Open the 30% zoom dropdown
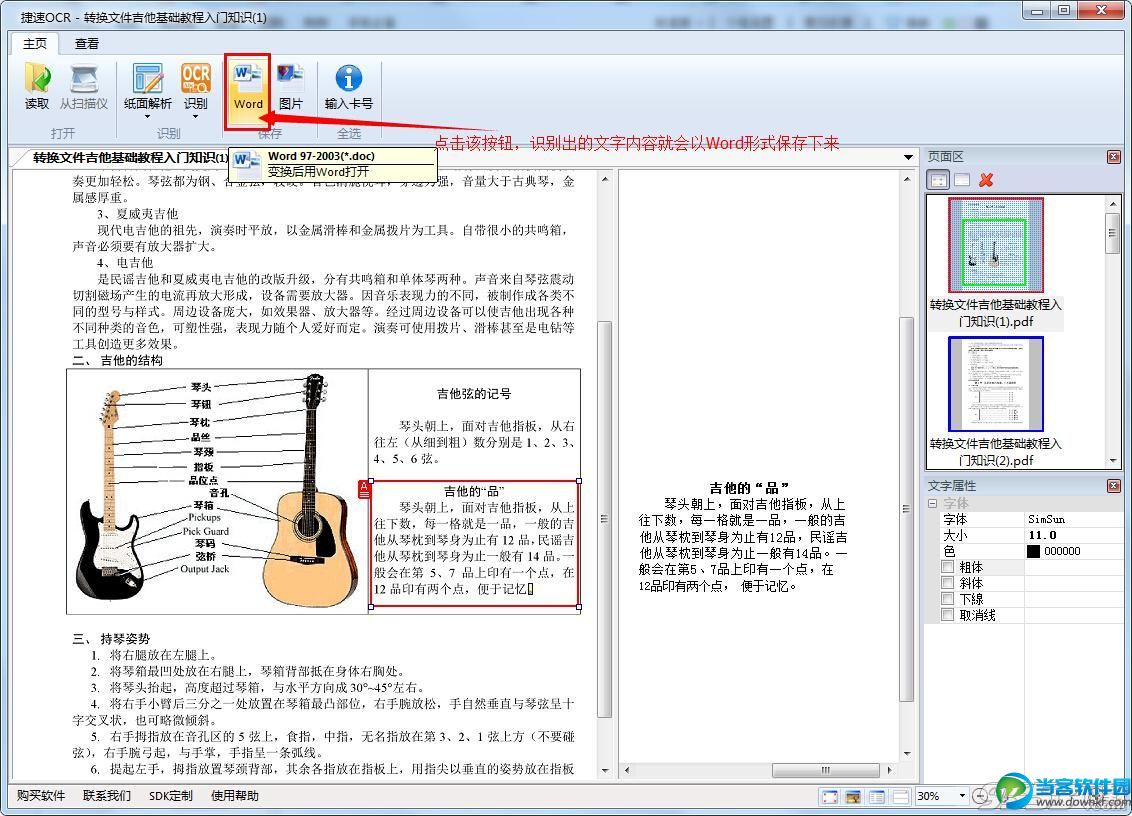Screen dimensions: 1132x816 [962, 796]
